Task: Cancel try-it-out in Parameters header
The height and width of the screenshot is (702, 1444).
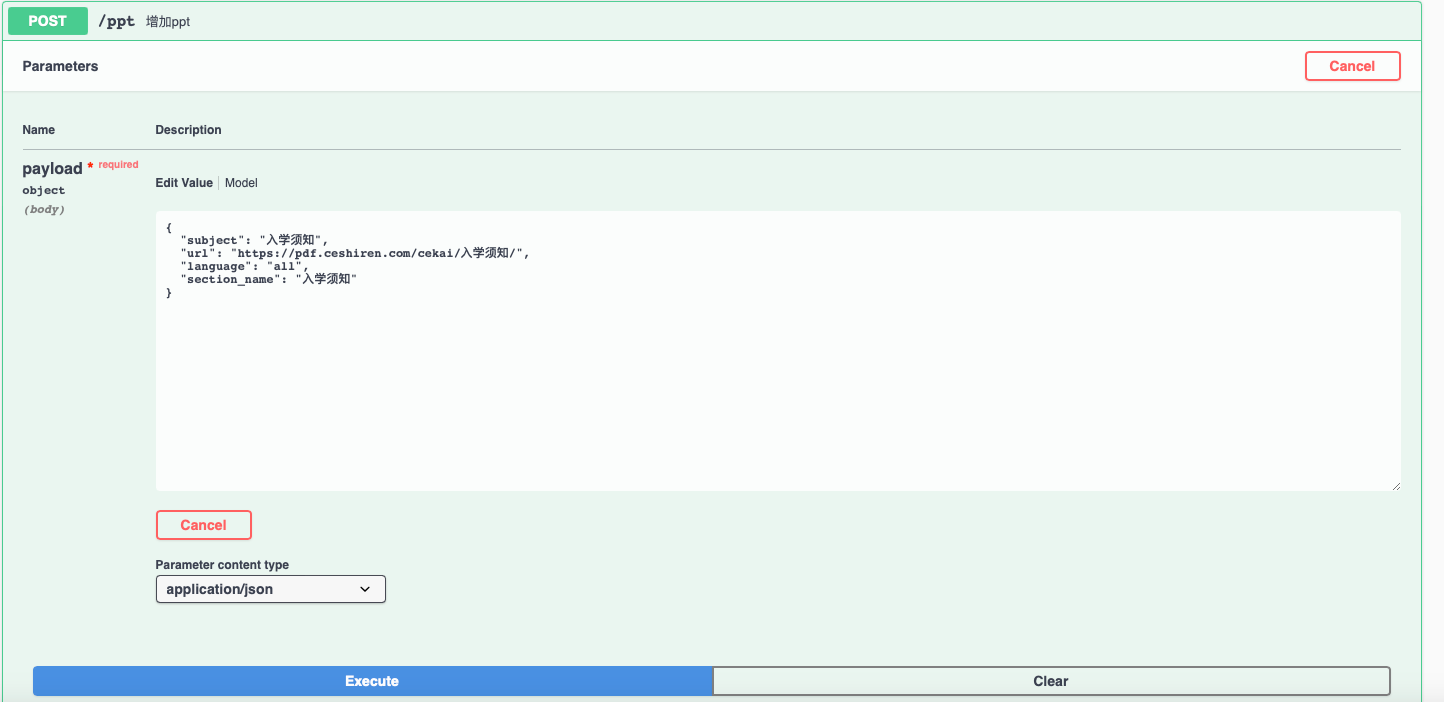Action: pos(1352,66)
